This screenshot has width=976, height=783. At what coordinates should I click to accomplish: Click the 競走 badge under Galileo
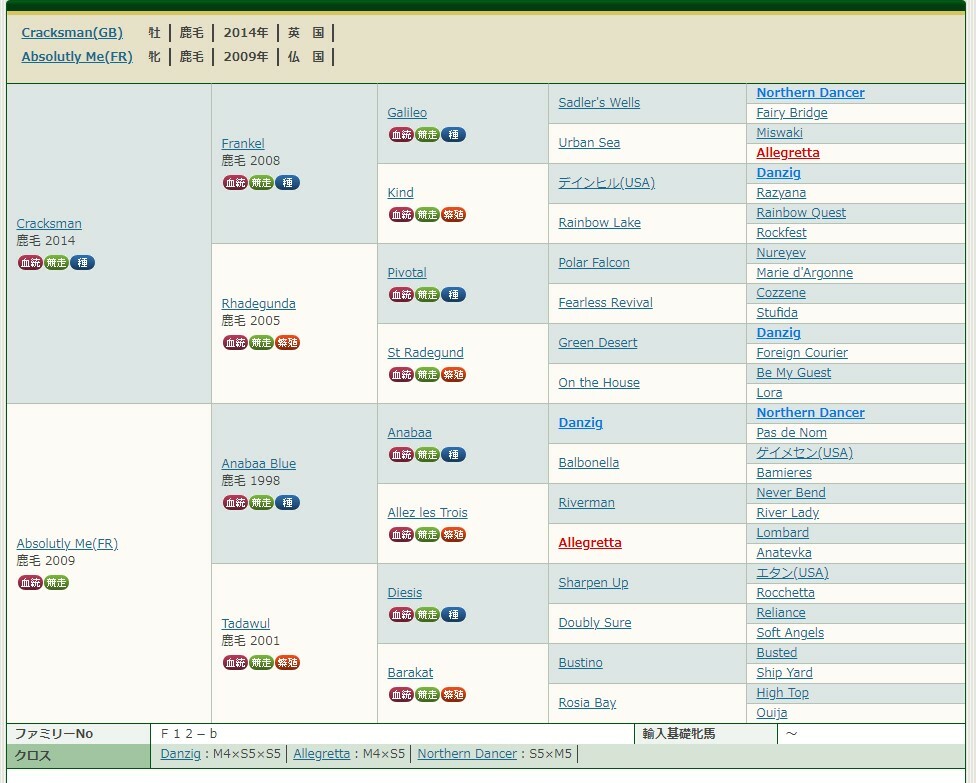pos(427,135)
